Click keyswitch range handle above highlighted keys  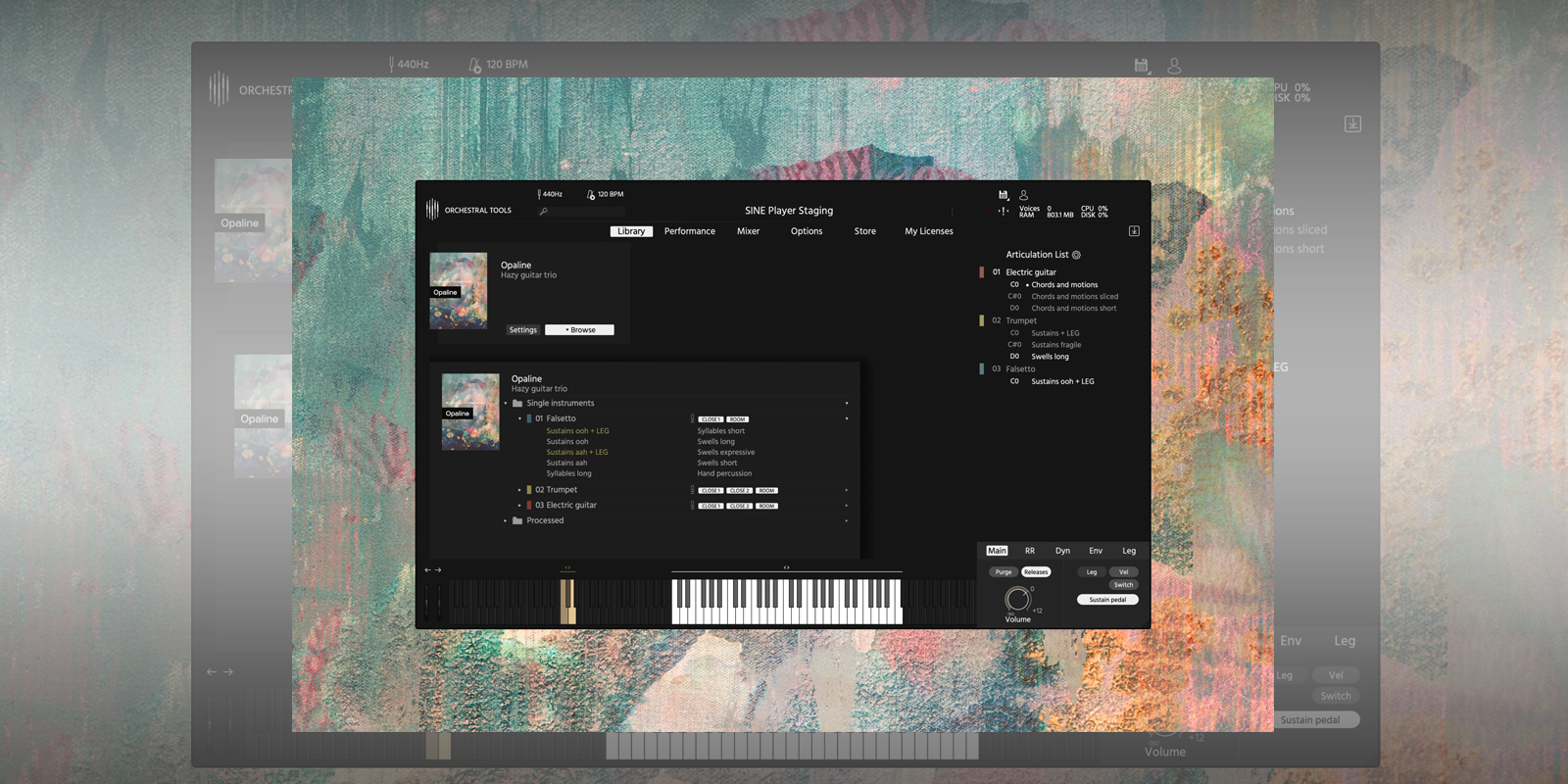(567, 567)
